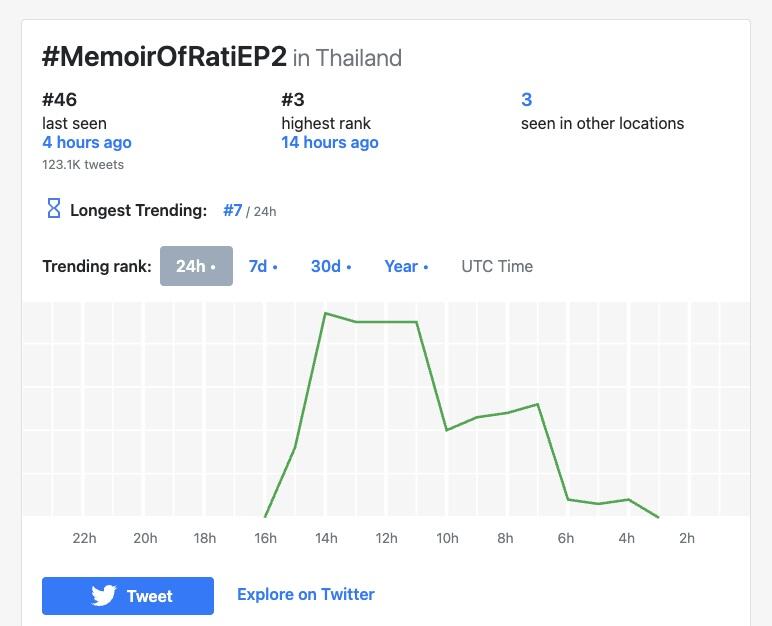
Task: Click the chart line point above 10h
Action: click(447, 430)
